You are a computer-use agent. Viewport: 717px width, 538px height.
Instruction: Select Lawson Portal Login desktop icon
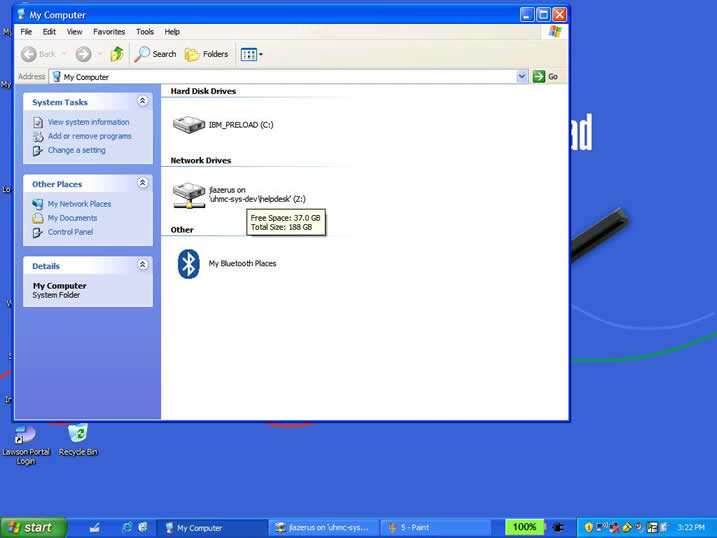point(25,434)
